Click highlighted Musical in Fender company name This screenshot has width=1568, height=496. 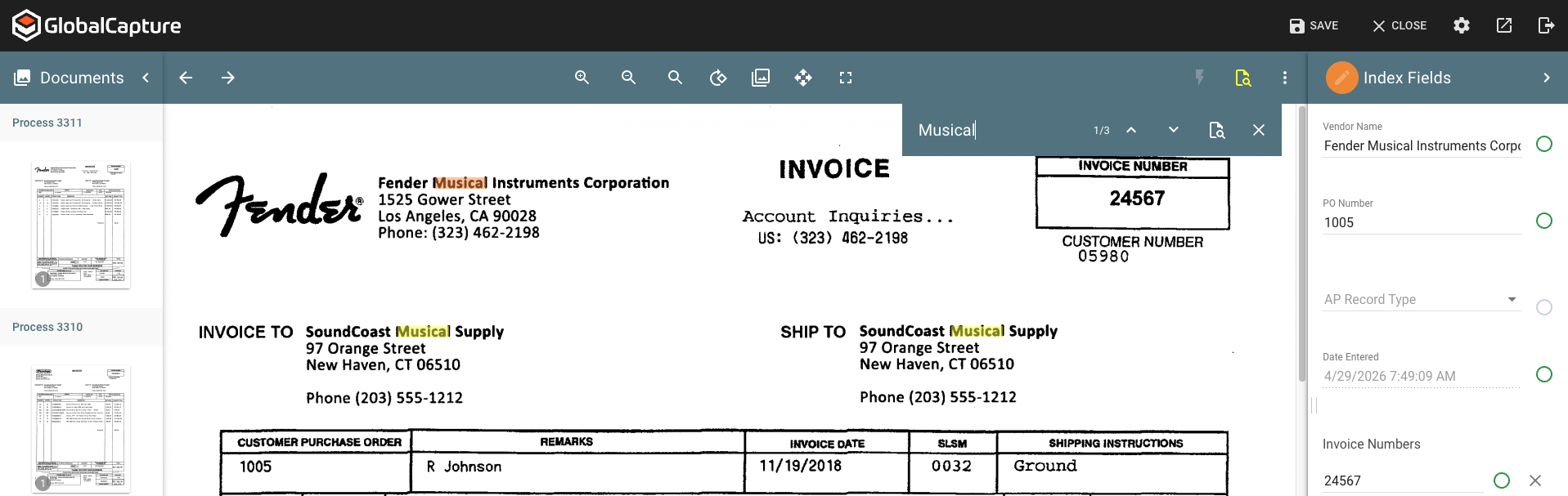(x=460, y=183)
